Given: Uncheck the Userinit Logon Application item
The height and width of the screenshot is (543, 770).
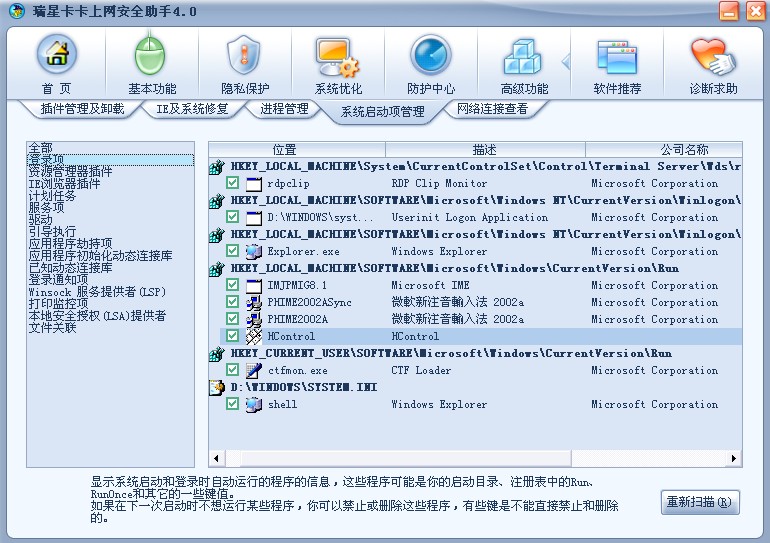Looking at the screenshot, I should (x=233, y=217).
